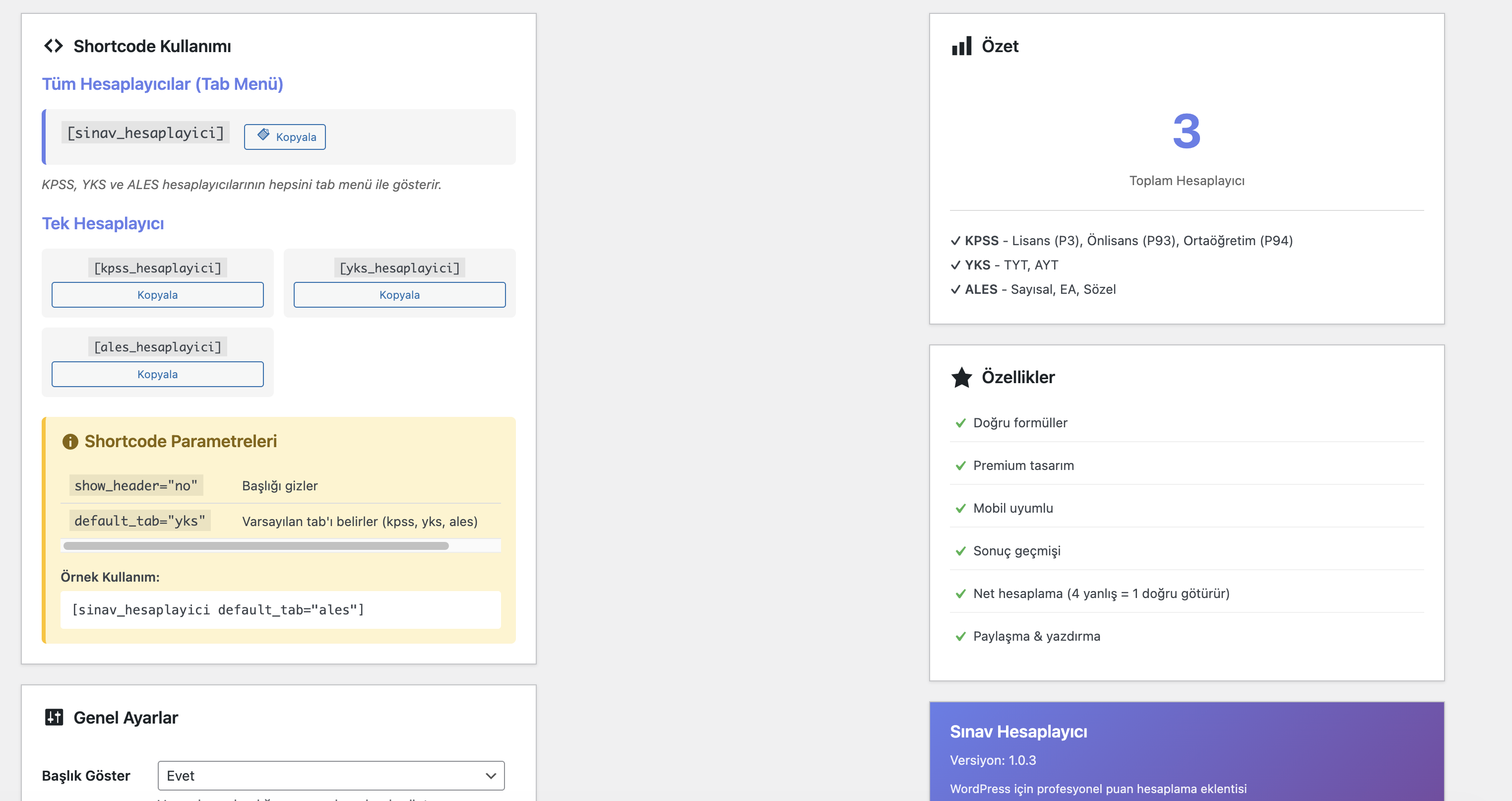Viewport: 1512px width, 801px height.
Task: Open the Başlık Göster dropdown
Action: coord(331,775)
